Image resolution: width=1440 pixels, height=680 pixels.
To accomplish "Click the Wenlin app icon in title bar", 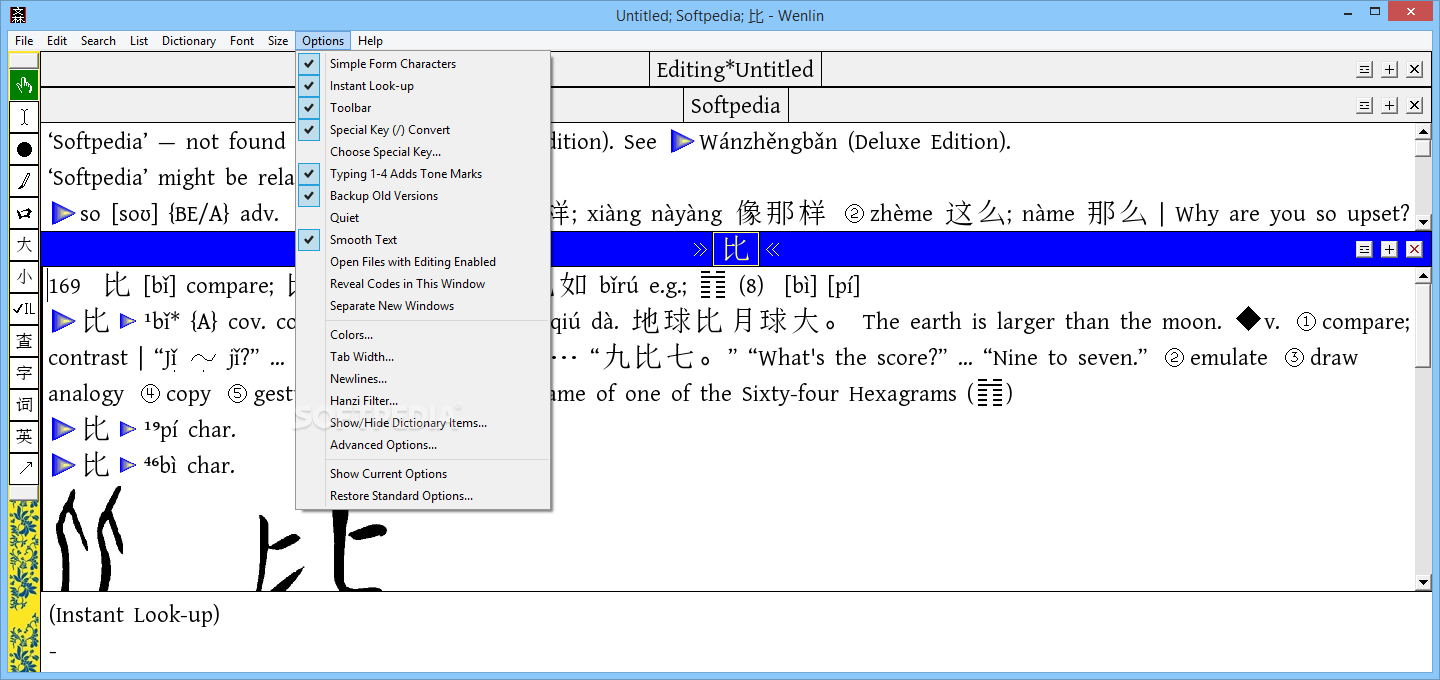I will tap(17, 16).
